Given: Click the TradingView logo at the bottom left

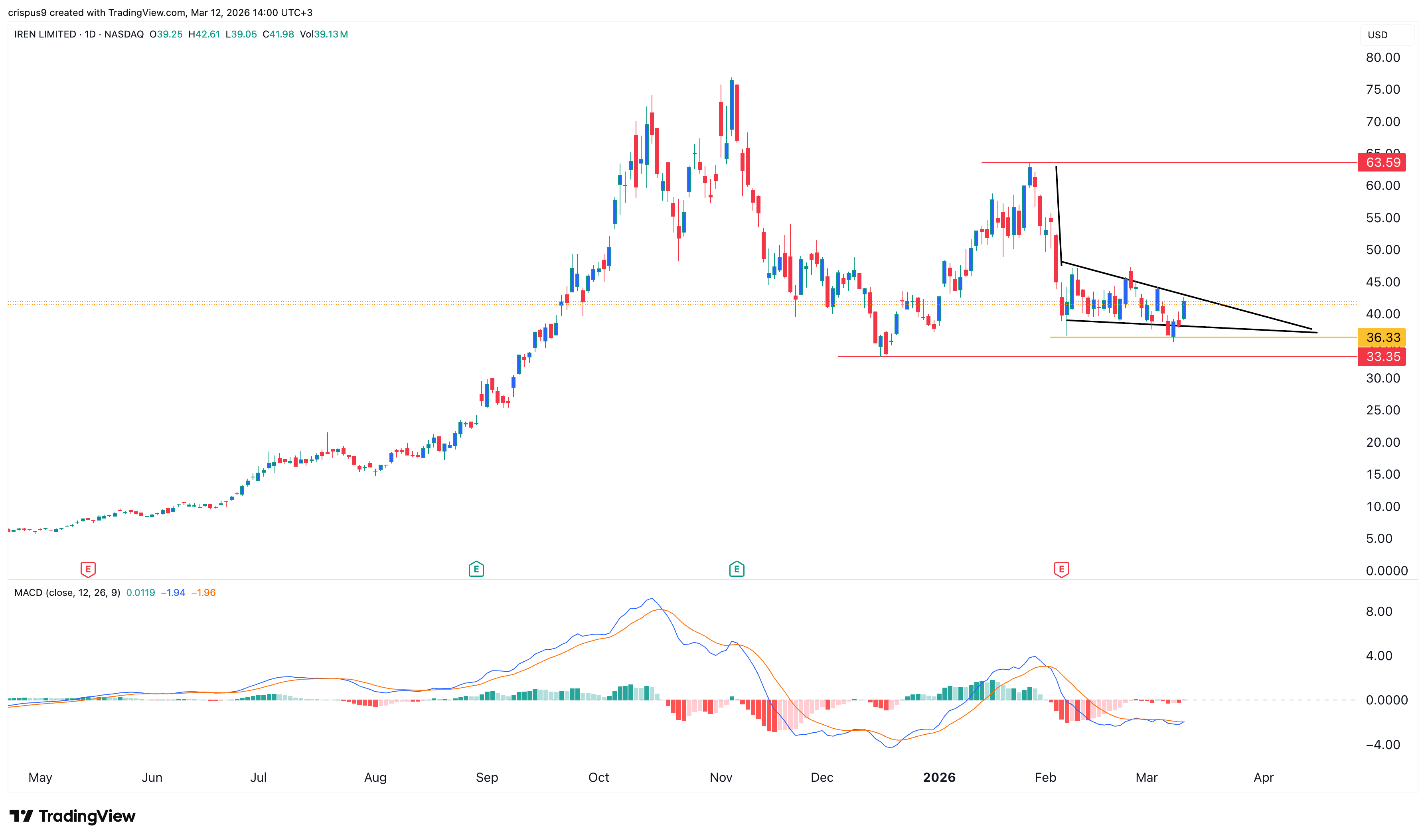Looking at the screenshot, I should tap(73, 816).
